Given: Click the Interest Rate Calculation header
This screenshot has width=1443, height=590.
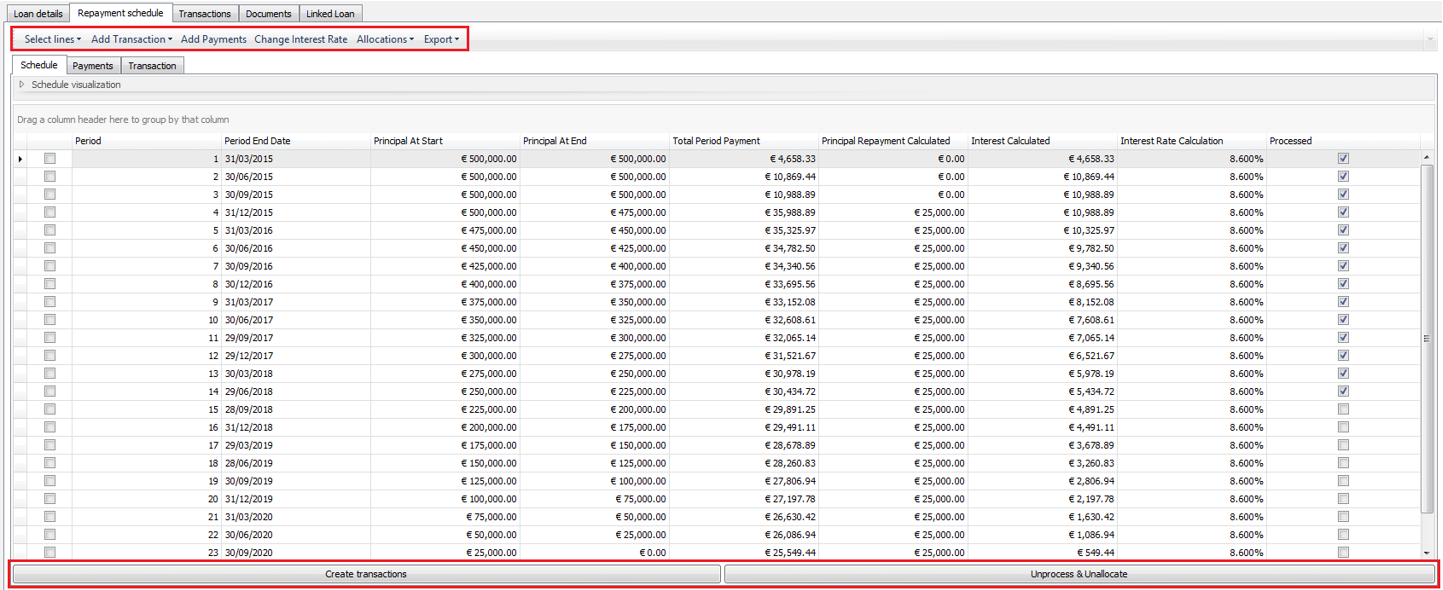Looking at the screenshot, I should (x=1192, y=141).
